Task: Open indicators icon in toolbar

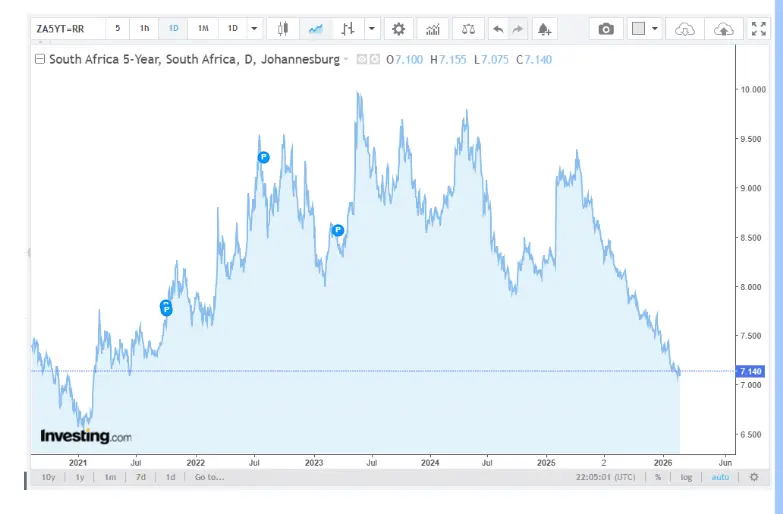Action: tap(432, 29)
